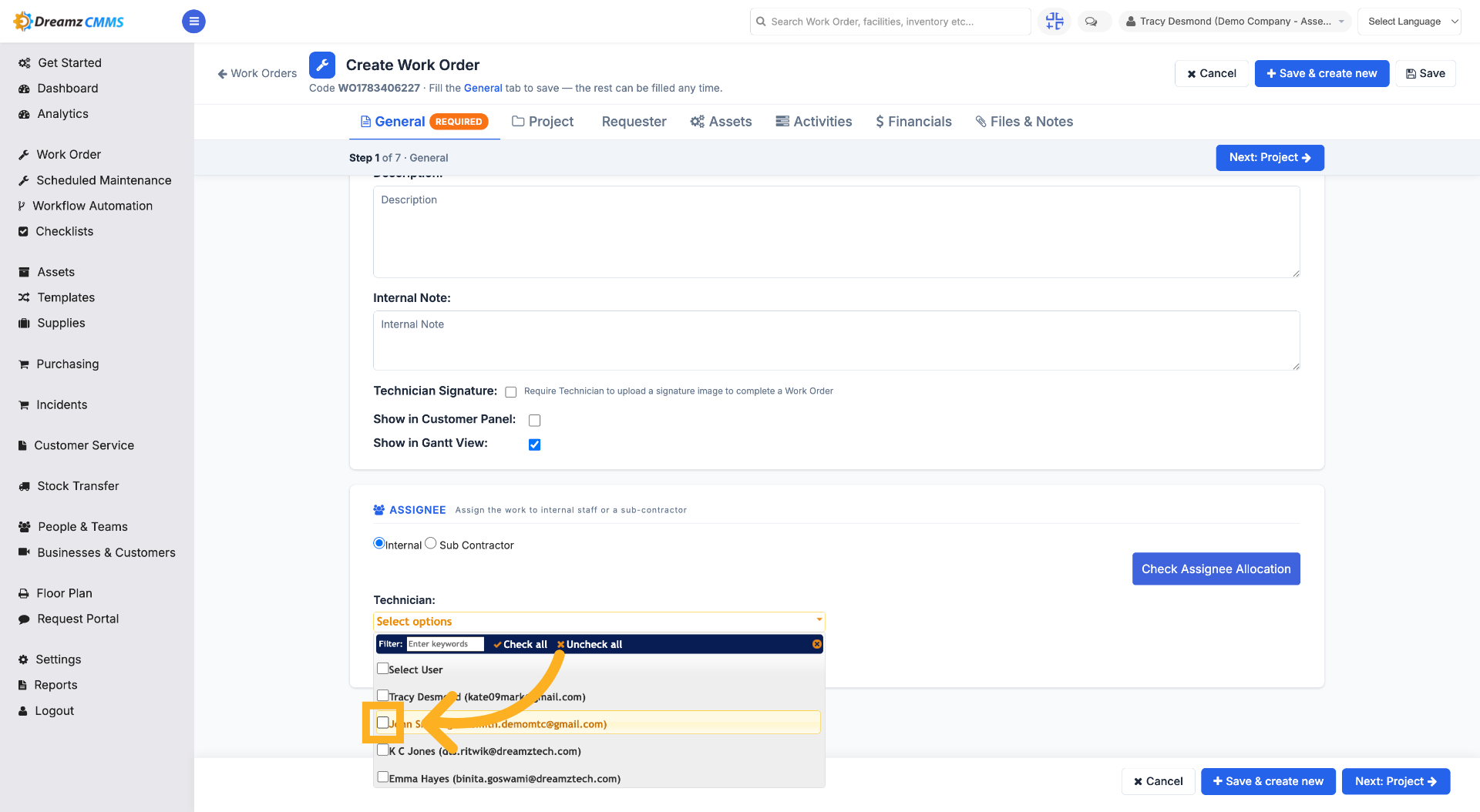
Task: Expand the Tracy Desmond user menu
Action: [1236, 22]
